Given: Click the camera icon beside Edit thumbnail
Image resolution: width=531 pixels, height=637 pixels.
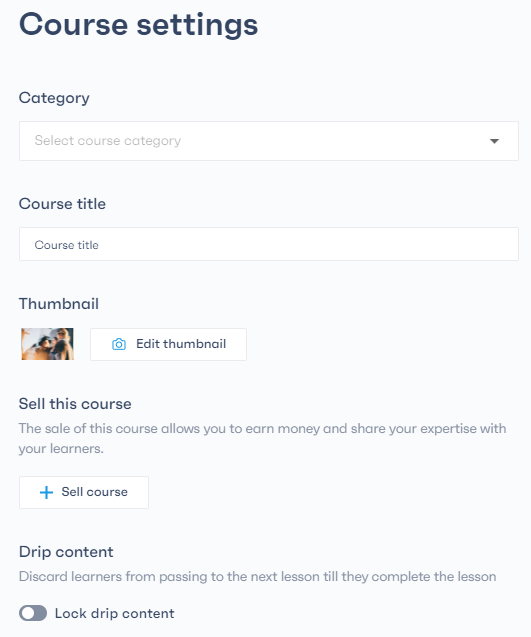Looking at the screenshot, I should 119,344.
